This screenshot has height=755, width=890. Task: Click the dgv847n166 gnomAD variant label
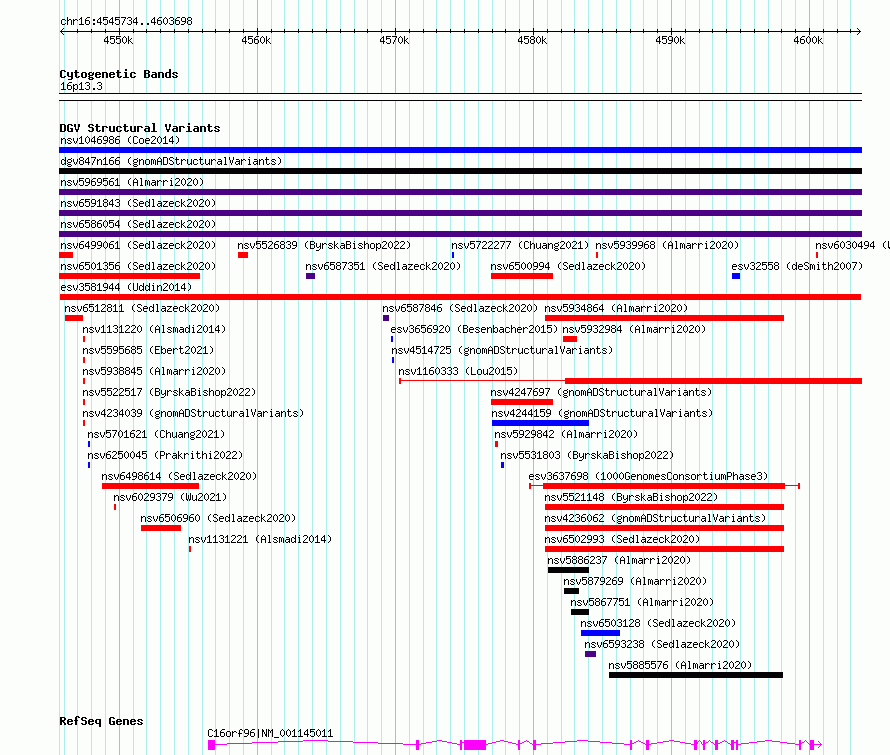pos(171,161)
